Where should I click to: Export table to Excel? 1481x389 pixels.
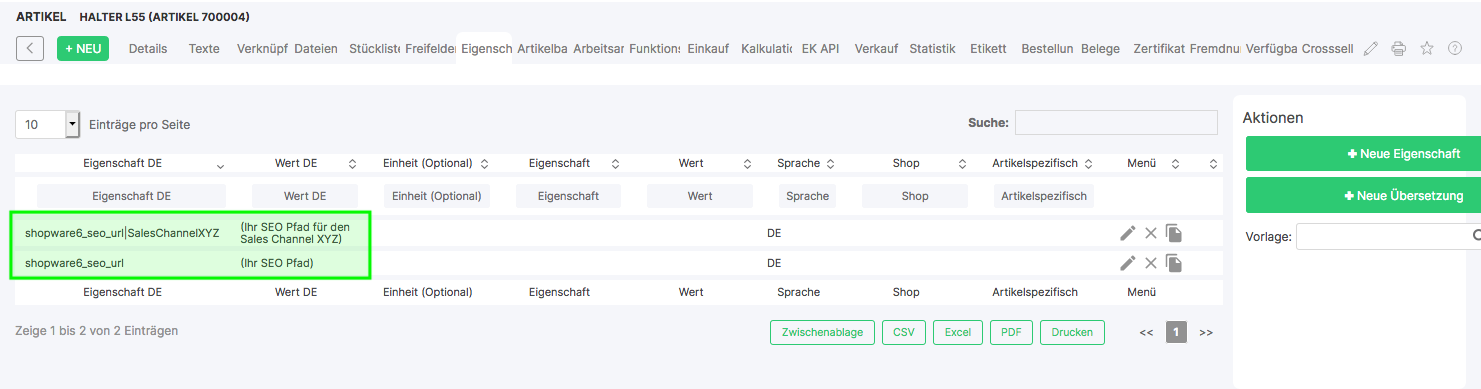[958, 332]
